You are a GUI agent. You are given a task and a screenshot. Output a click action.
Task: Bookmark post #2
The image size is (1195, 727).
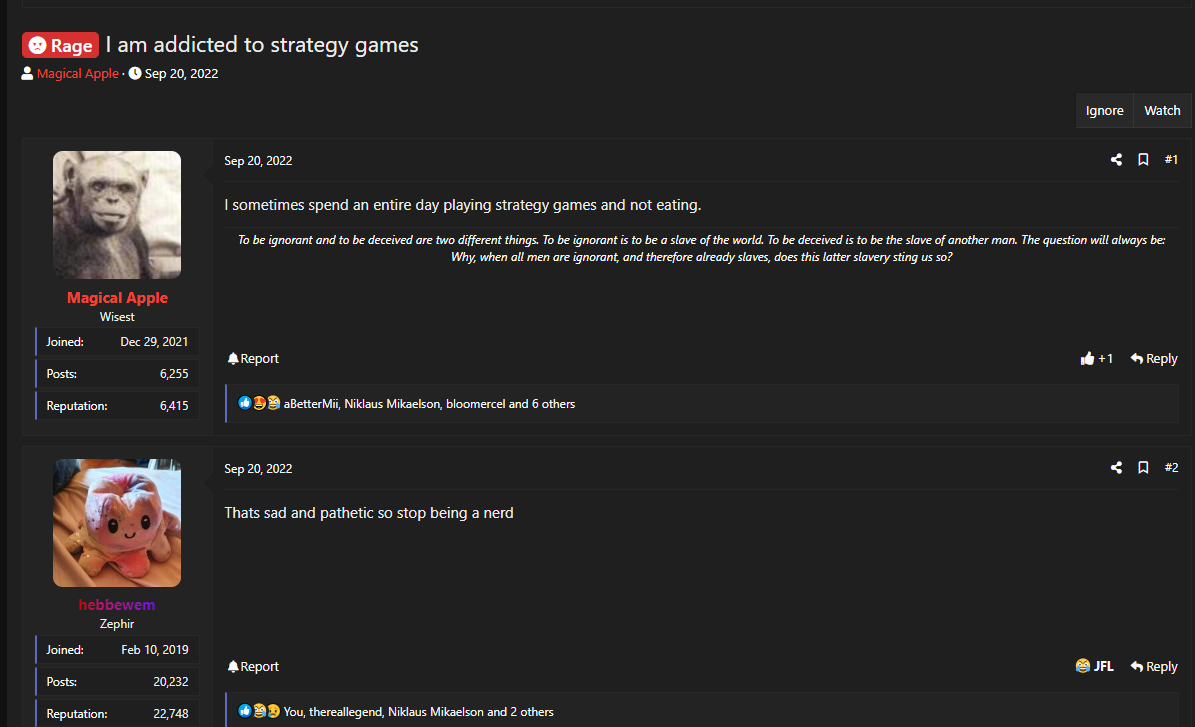tap(1143, 467)
